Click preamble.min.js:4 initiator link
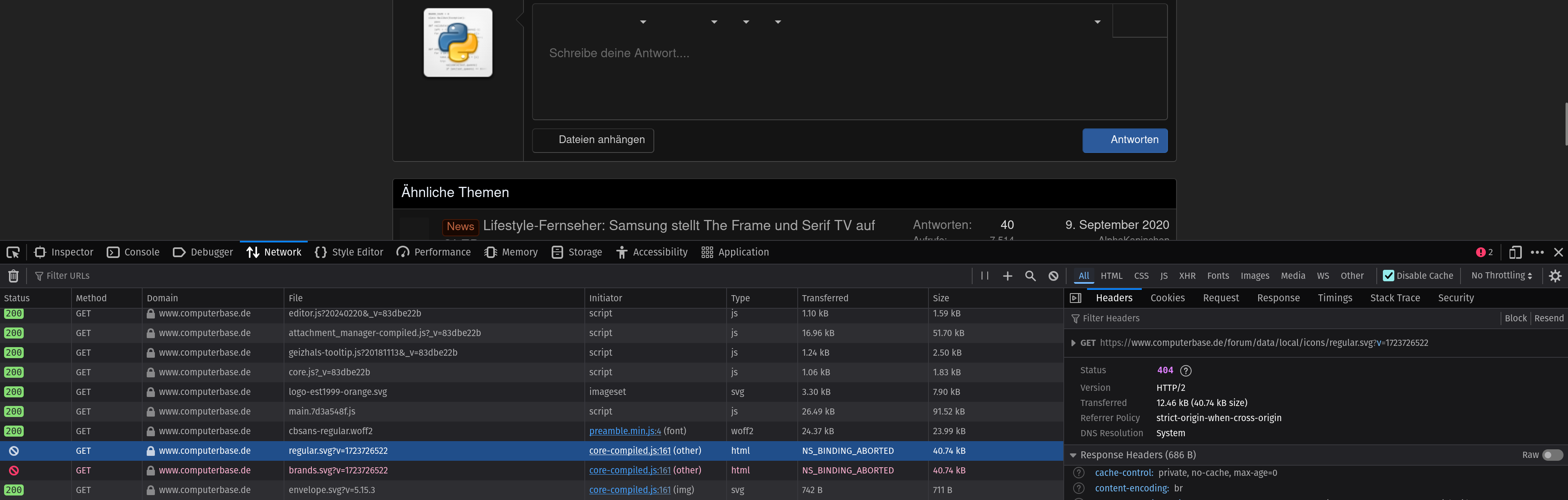This screenshot has height=500, width=1568. (x=624, y=431)
